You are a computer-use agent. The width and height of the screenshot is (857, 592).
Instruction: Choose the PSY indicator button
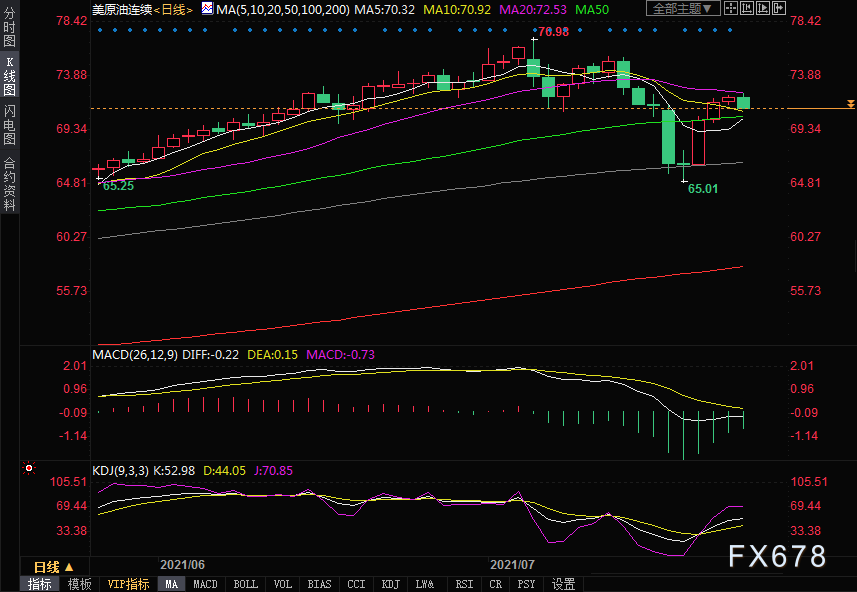pos(526,584)
